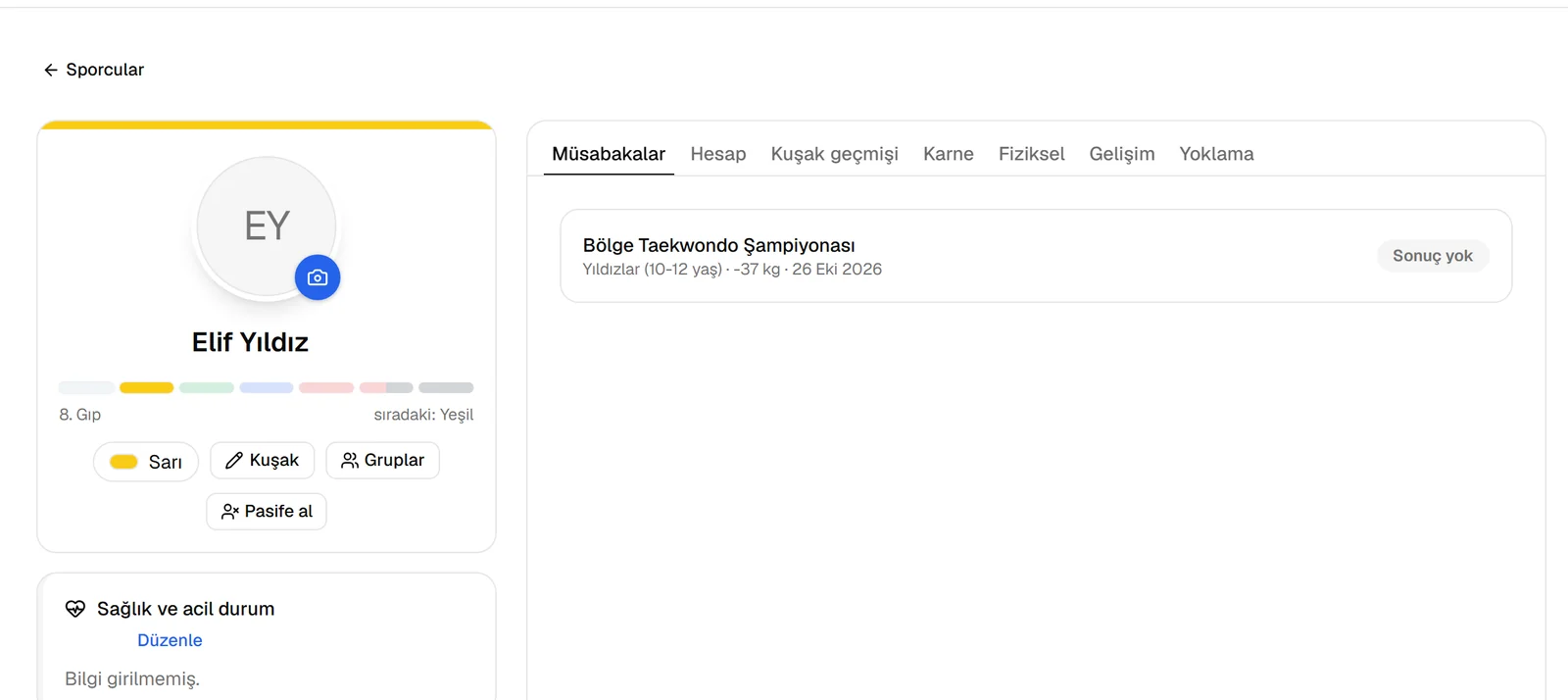The image size is (1568, 700).
Task: Click the Sonuç yok status badge
Action: click(x=1433, y=256)
